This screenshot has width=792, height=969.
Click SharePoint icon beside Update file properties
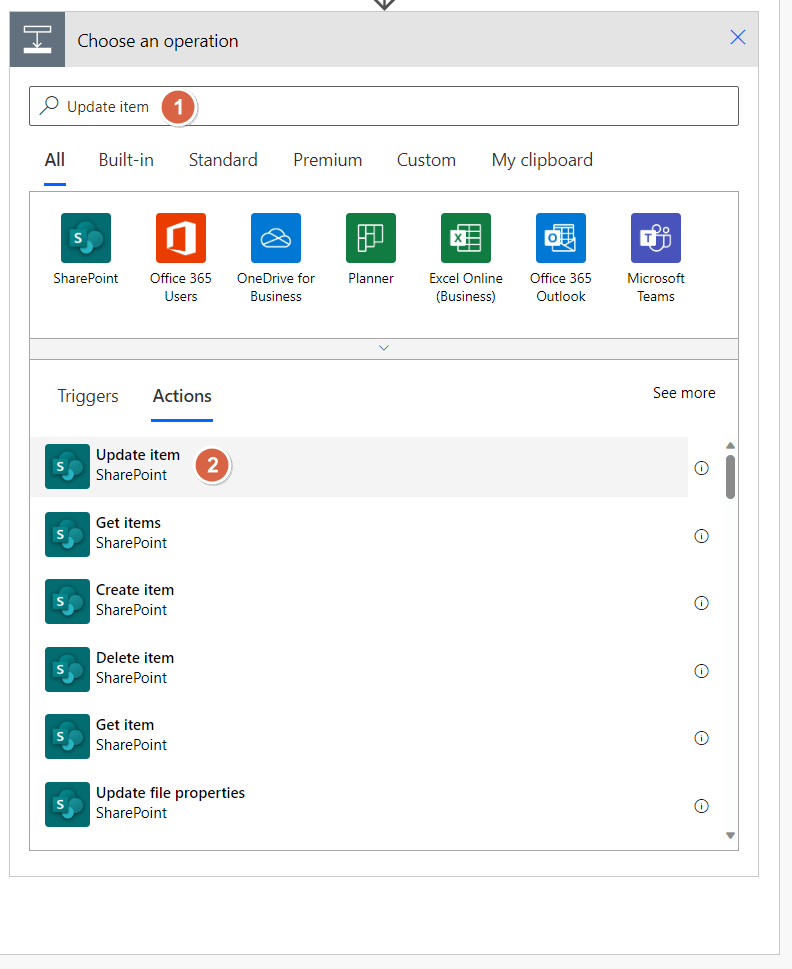pyautogui.click(x=67, y=805)
